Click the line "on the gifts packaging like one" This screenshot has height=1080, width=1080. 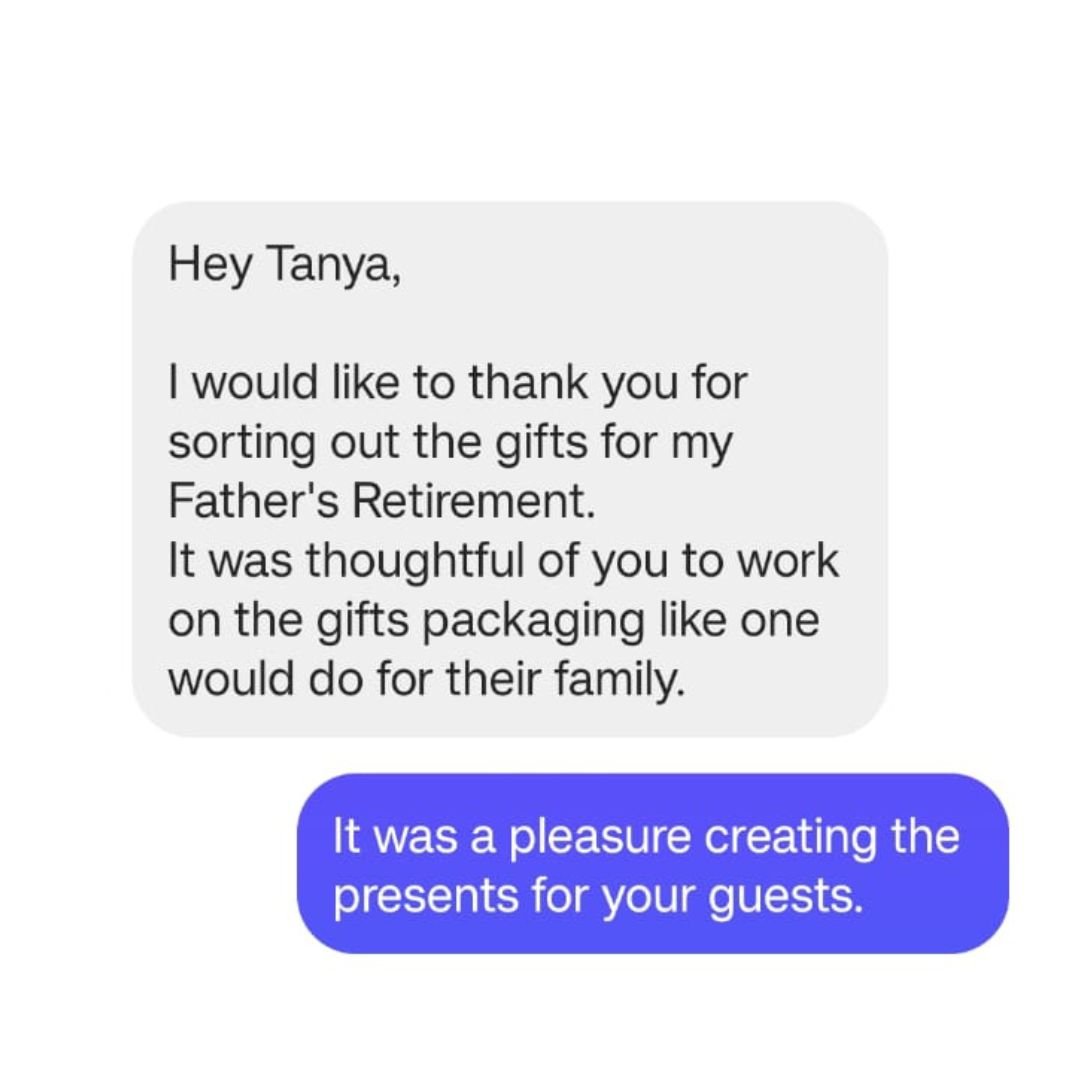(x=493, y=620)
